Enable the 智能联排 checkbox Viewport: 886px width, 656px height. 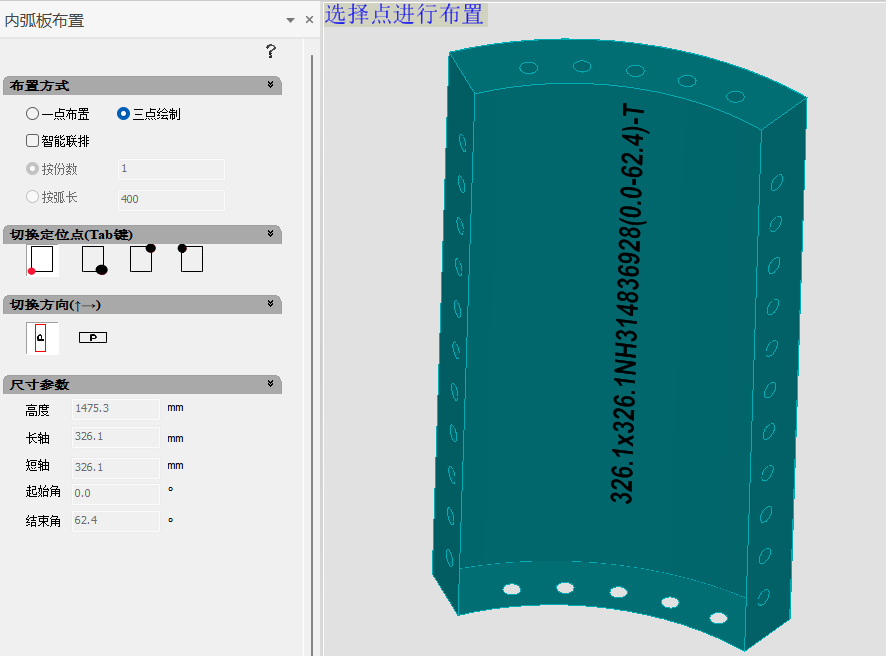coord(33,141)
